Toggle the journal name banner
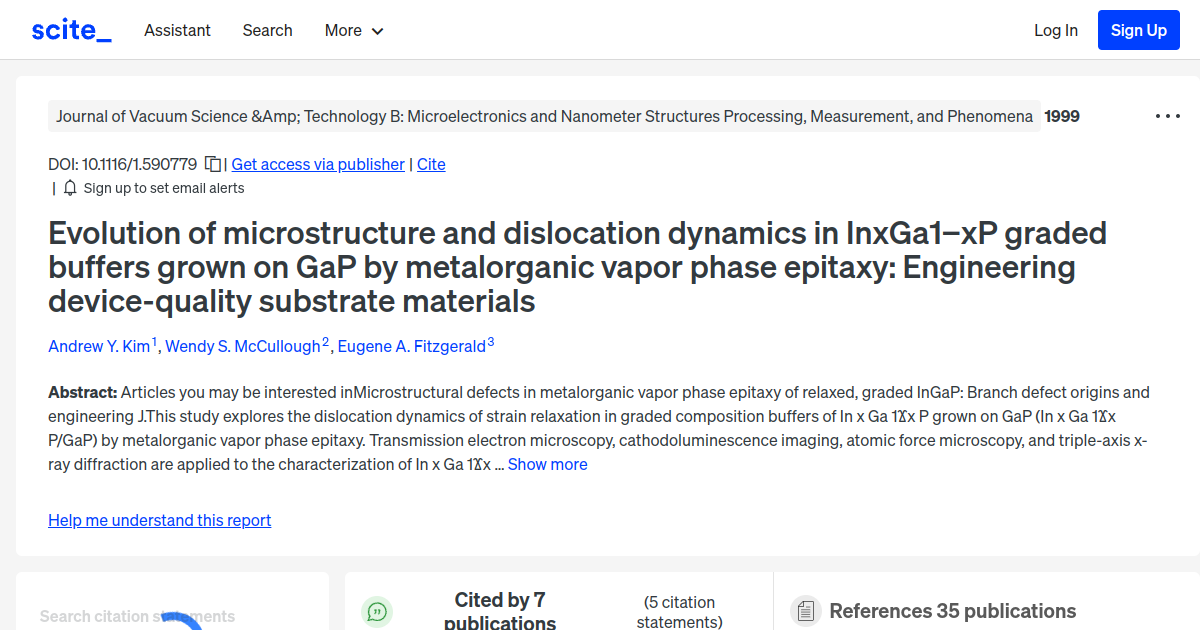The image size is (1200, 630). 545,116
